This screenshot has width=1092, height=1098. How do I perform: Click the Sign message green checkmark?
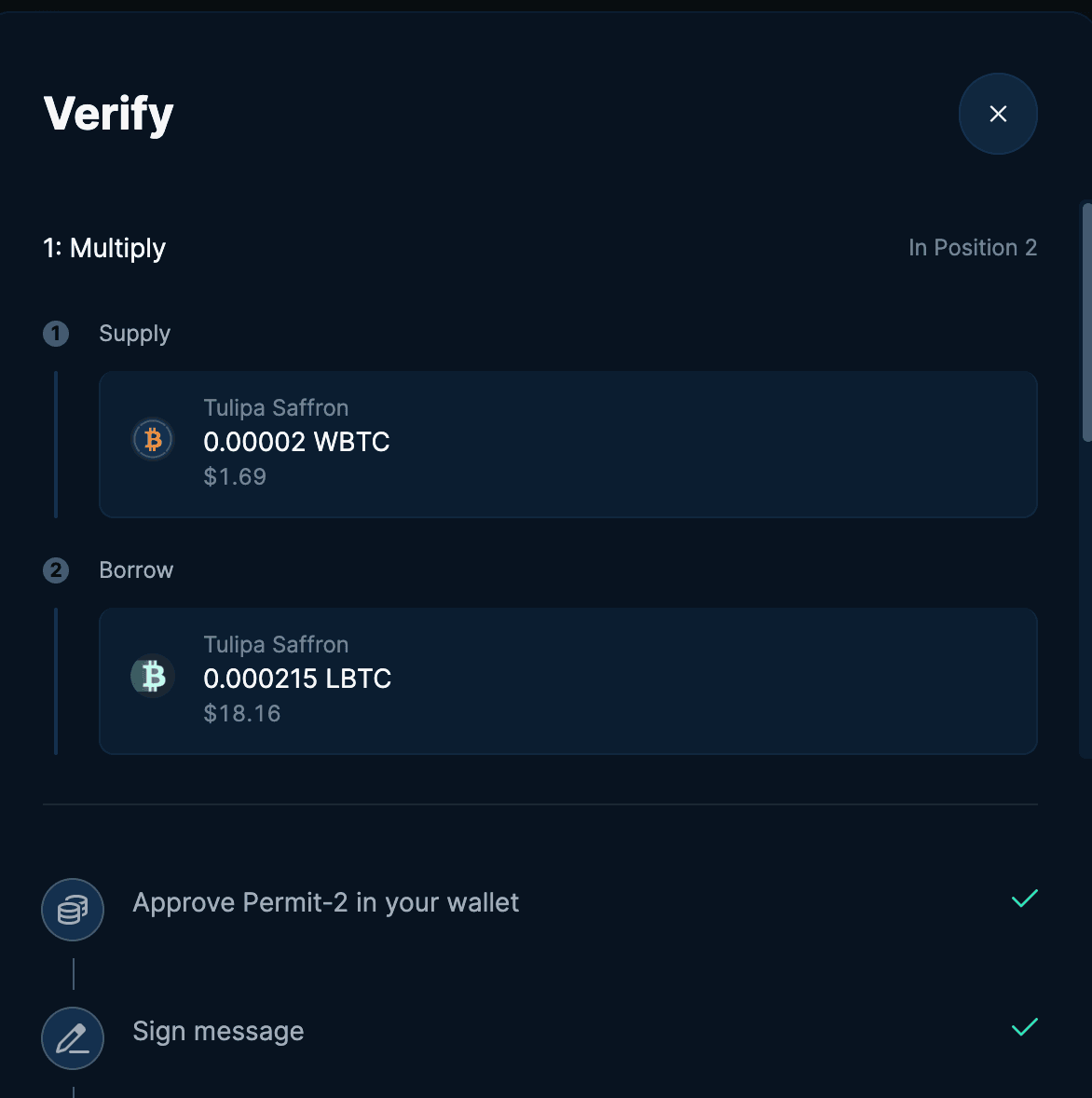click(x=1024, y=1027)
